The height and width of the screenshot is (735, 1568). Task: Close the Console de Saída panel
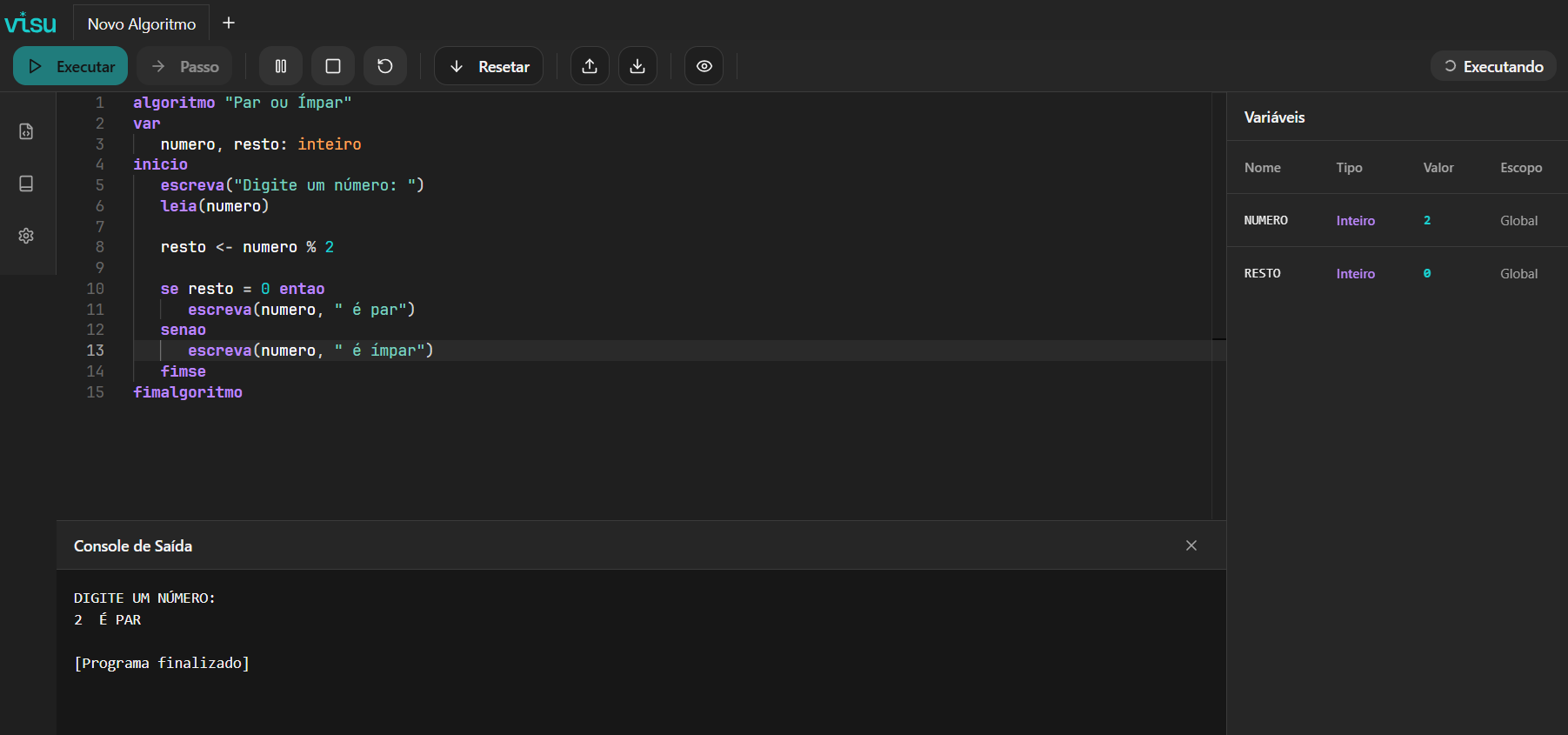click(x=1191, y=545)
